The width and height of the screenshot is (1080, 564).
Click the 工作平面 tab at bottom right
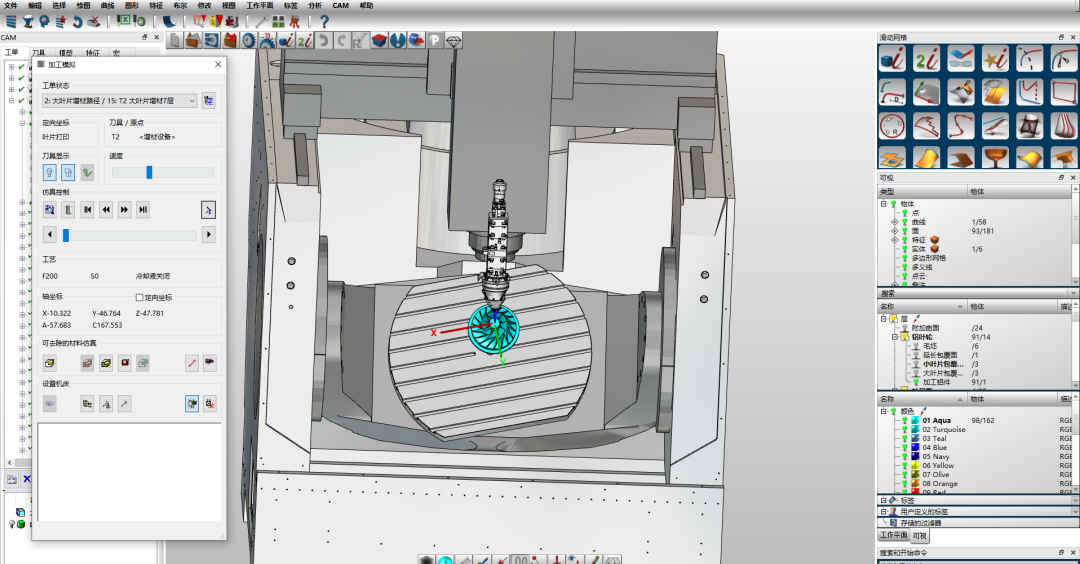point(893,536)
